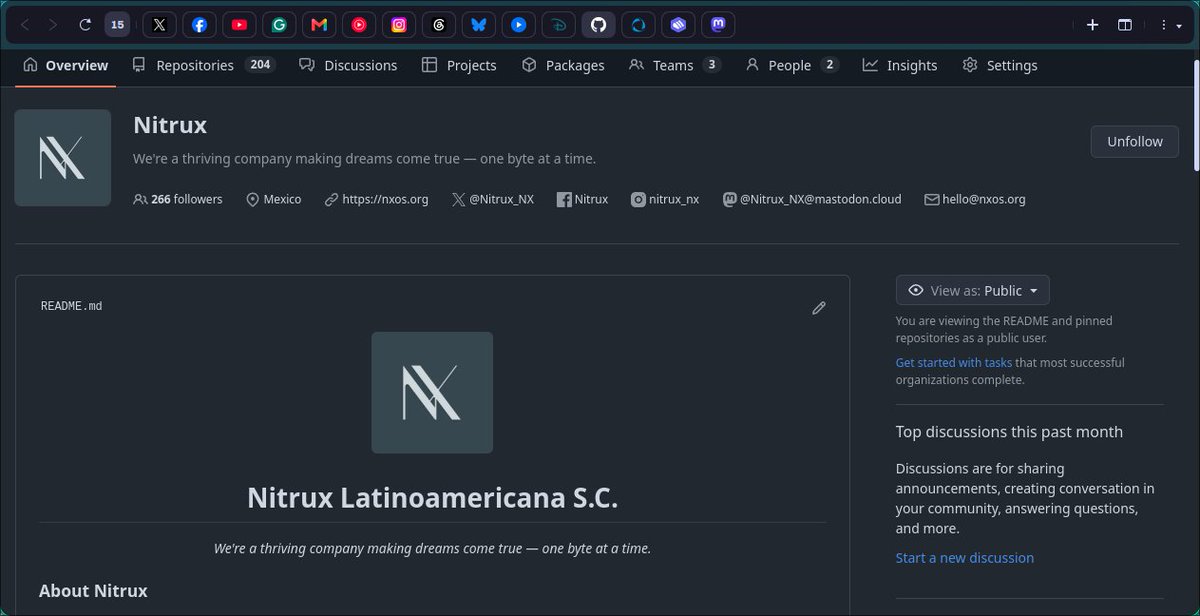Image resolution: width=1200 pixels, height=616 pixels.
Task: Switch to the X (Twitter) browser tab
Action: pyautogui.click(x=160, y=25)
